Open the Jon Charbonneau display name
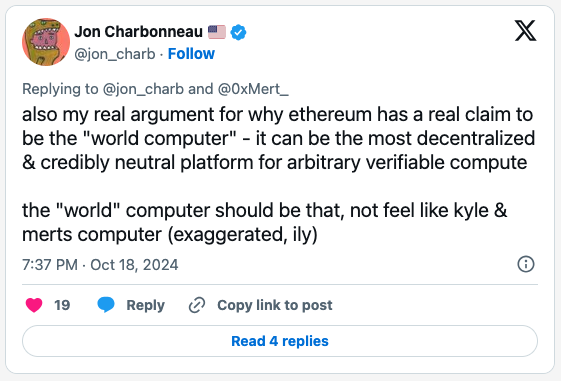This screenshot has height=381, width=561. pos(138,32)
